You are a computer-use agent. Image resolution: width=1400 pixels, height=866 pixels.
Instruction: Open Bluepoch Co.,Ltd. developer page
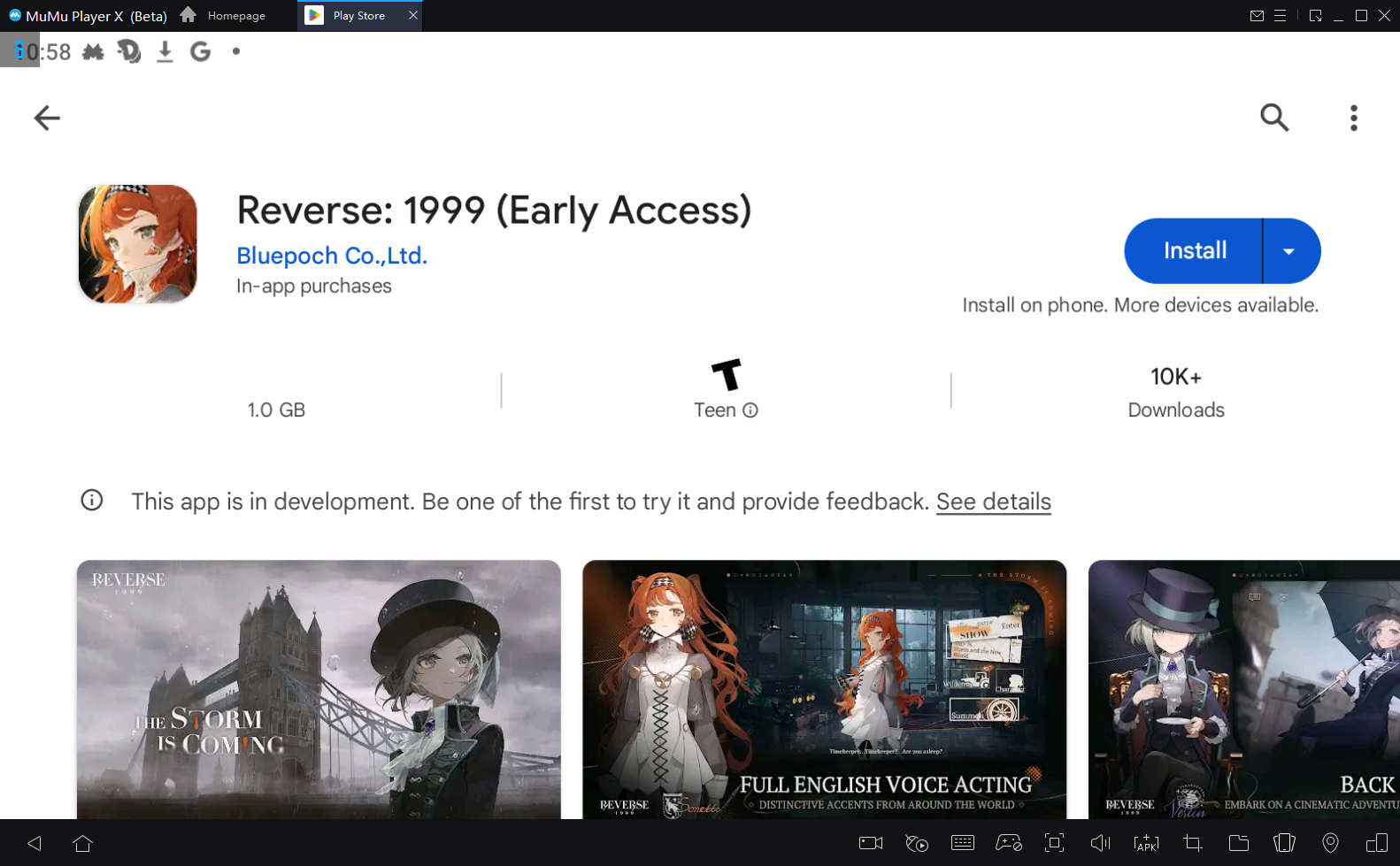(332, 256)
